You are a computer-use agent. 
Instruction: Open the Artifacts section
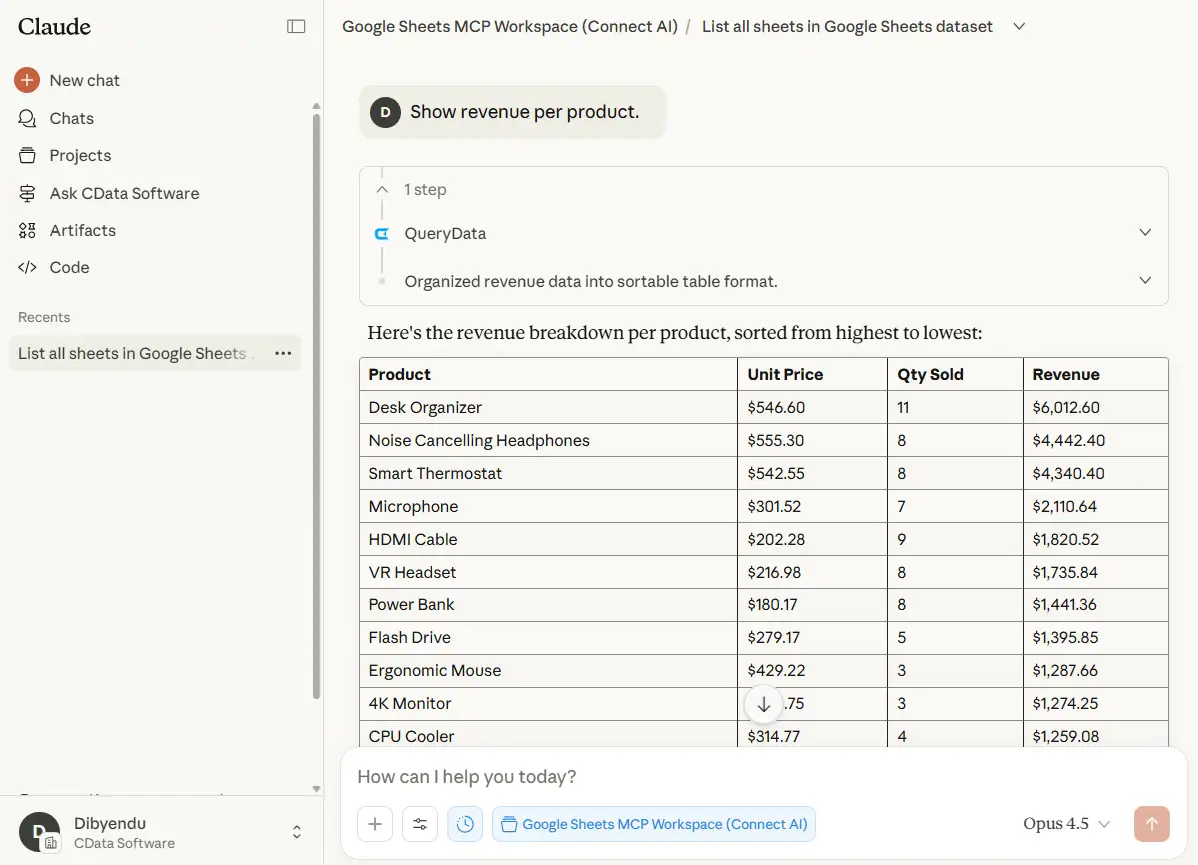[x=83, y=230]
